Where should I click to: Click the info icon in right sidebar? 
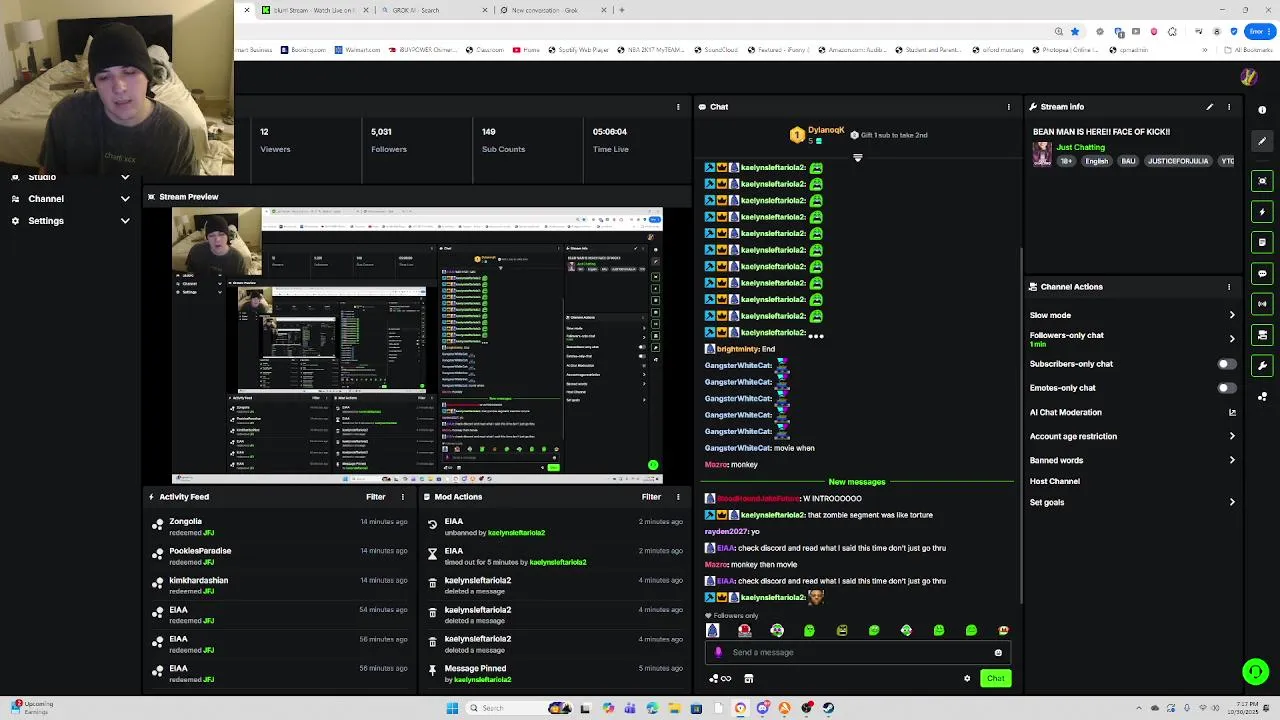click(x=1262, y=111)
